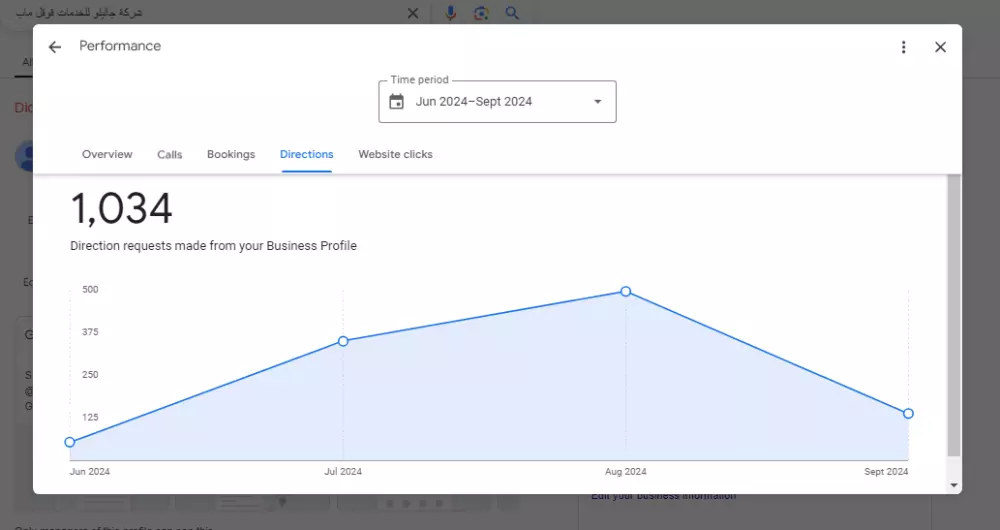Click the Aug 2024 peak data point

tap(626, 291)
